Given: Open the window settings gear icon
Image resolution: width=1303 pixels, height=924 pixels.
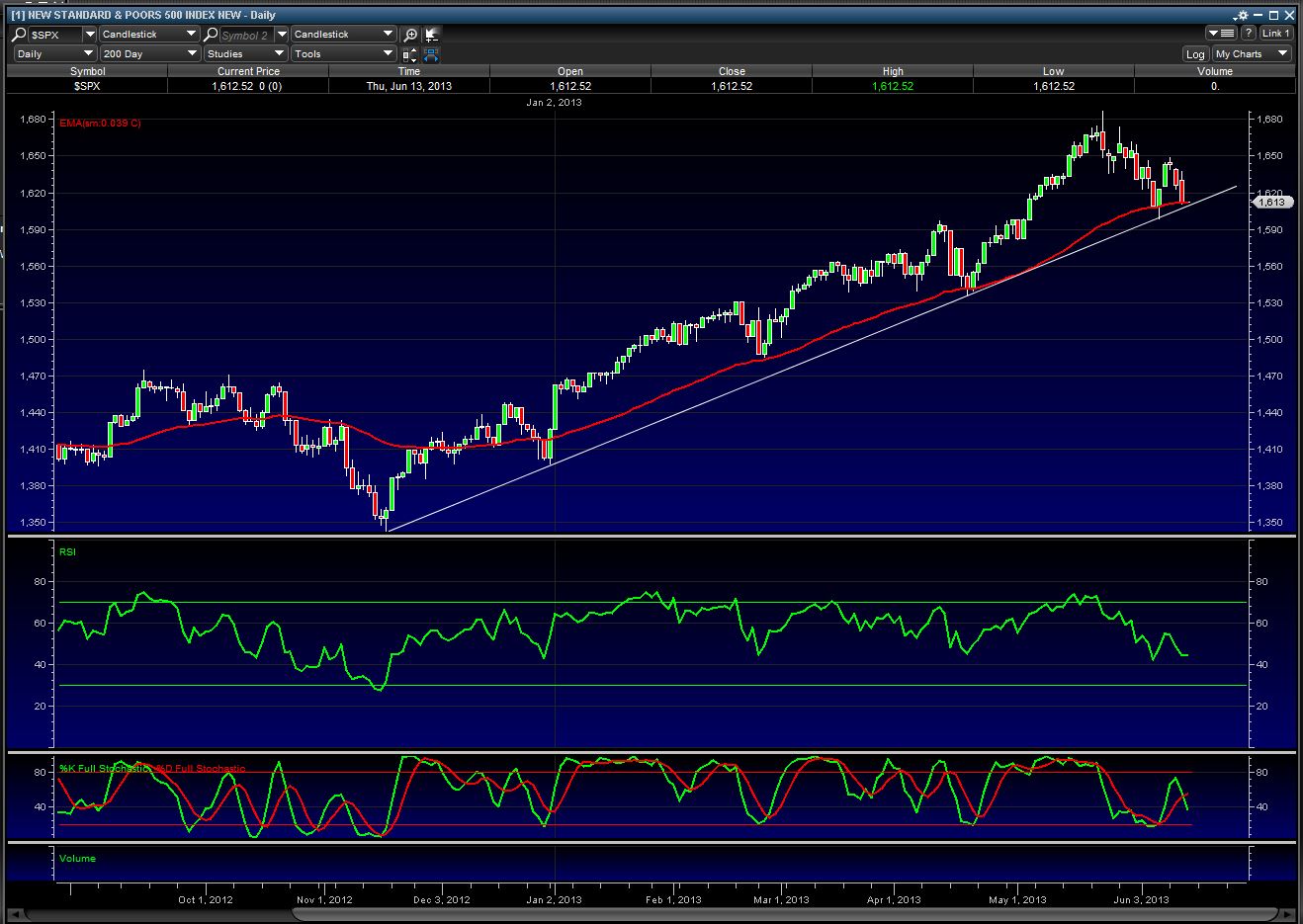Looking at the screenshot, I should click(x=1242, y=15).
